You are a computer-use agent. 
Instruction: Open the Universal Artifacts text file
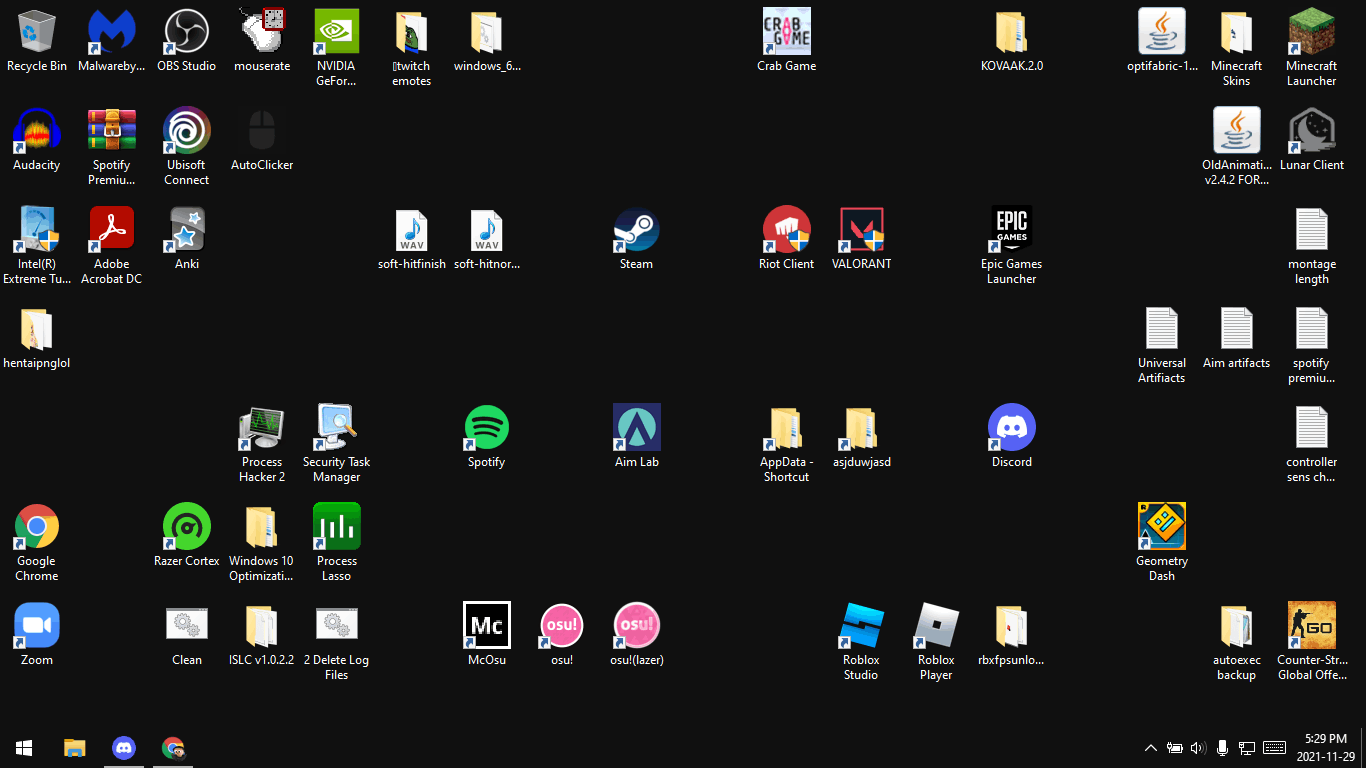[1162, 329]
